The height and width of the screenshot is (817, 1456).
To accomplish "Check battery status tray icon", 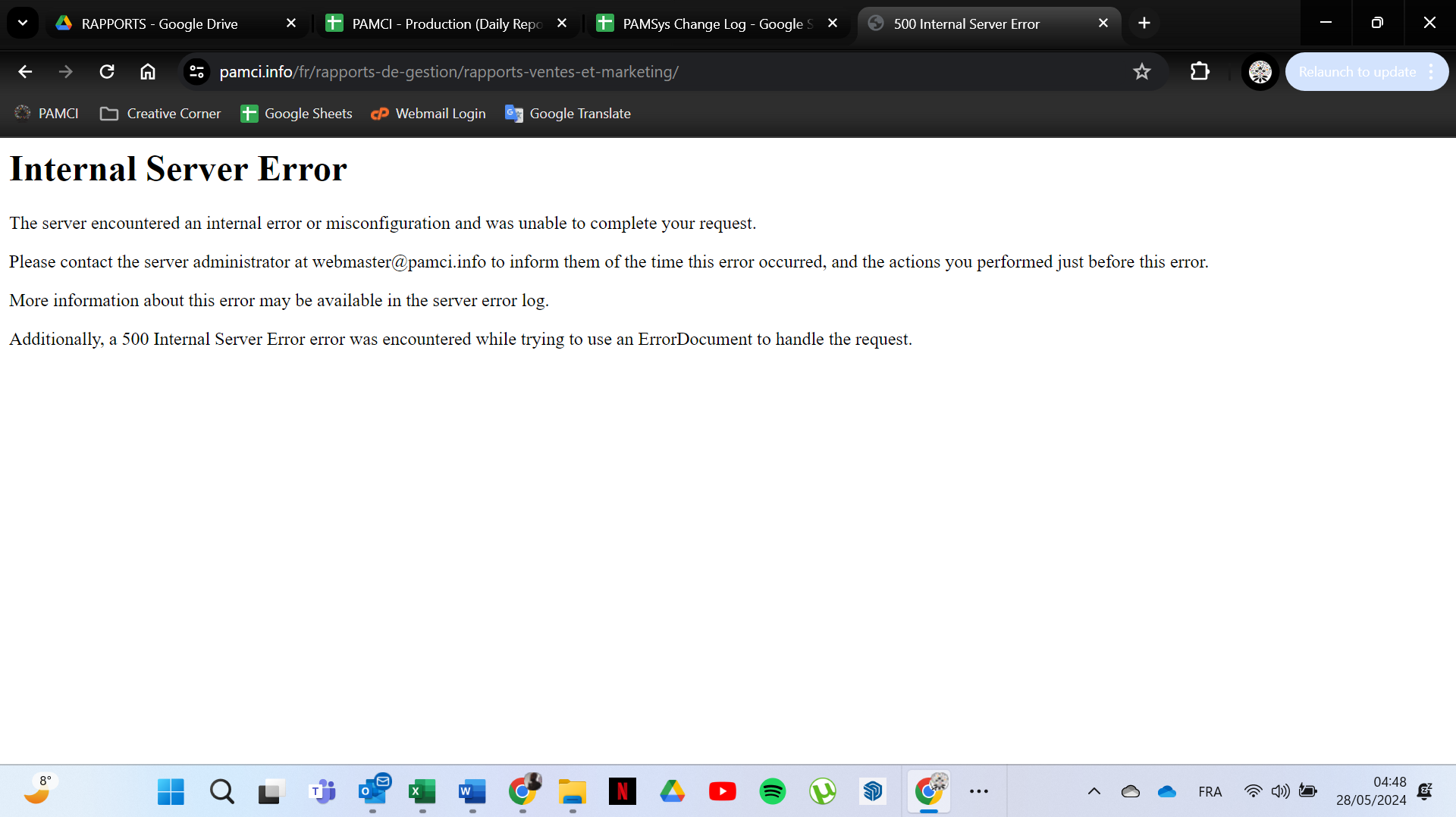I will pyautogui.click(x=1308, y=791).
